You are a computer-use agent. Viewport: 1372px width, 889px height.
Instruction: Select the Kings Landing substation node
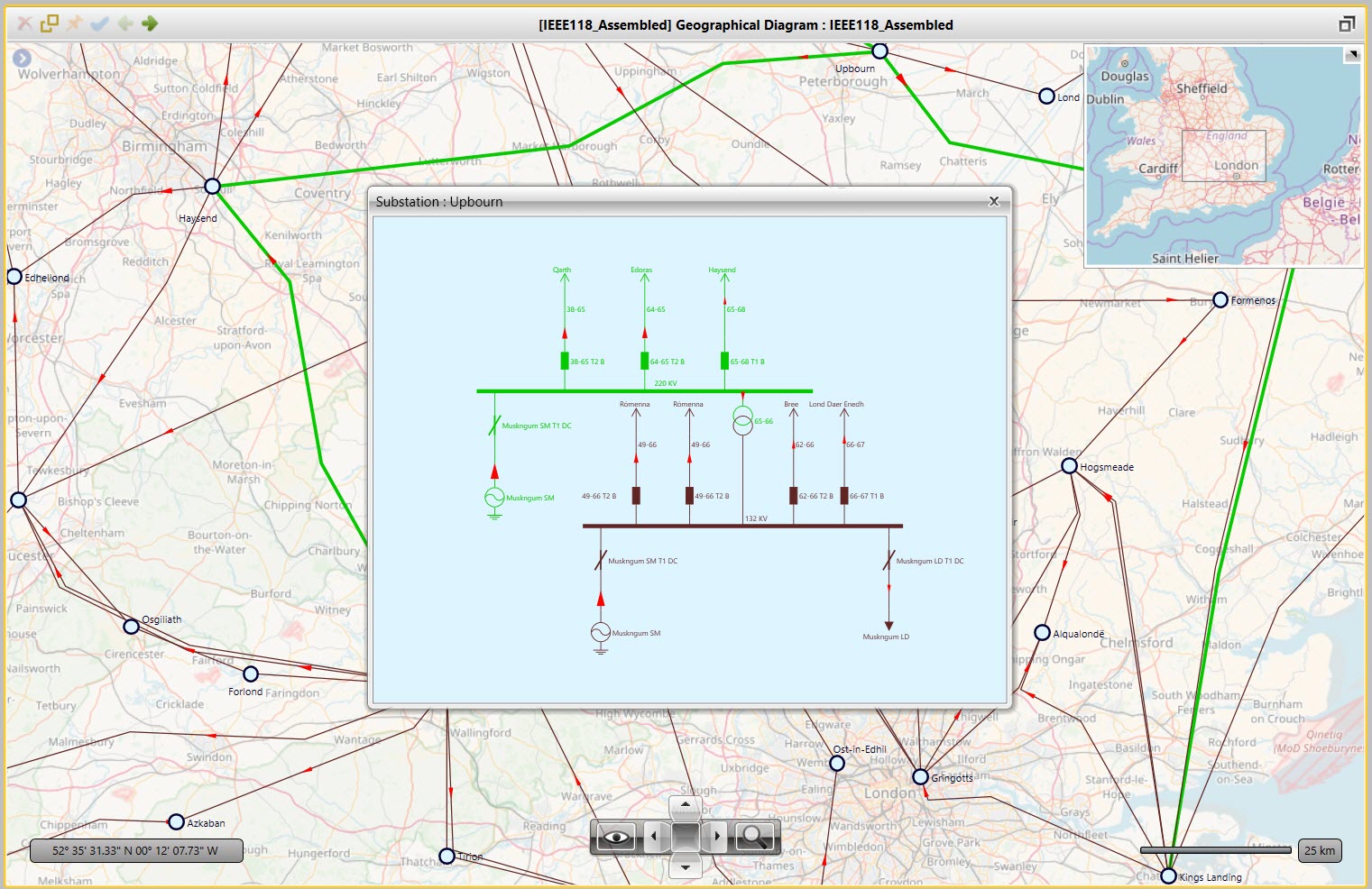pos(1168,875)
